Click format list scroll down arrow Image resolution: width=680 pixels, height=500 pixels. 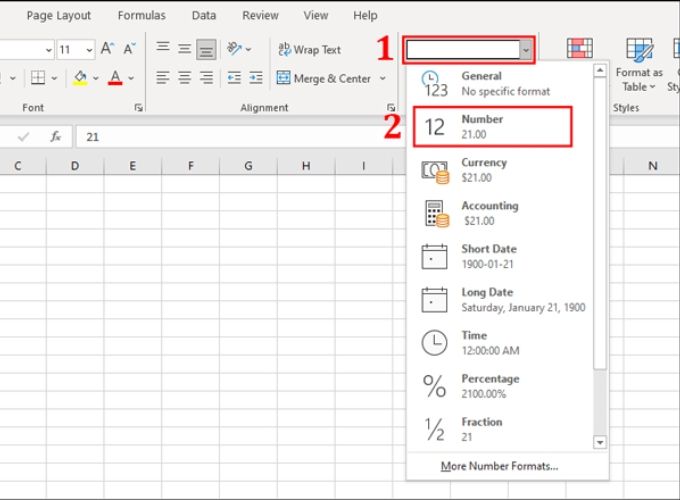600,443
